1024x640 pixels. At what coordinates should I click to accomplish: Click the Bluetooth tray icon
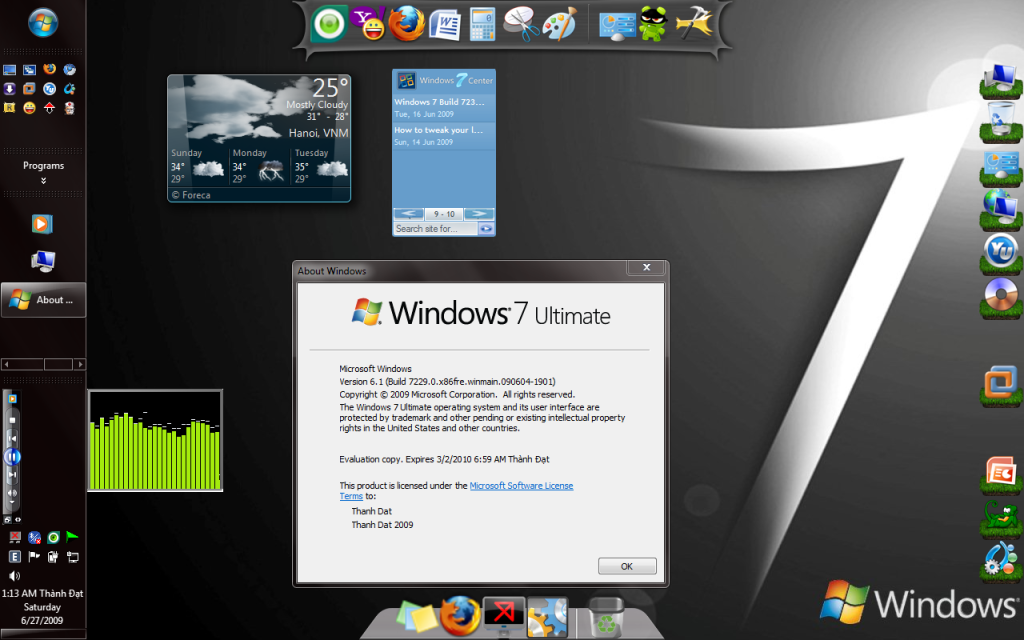pos(35,537)
